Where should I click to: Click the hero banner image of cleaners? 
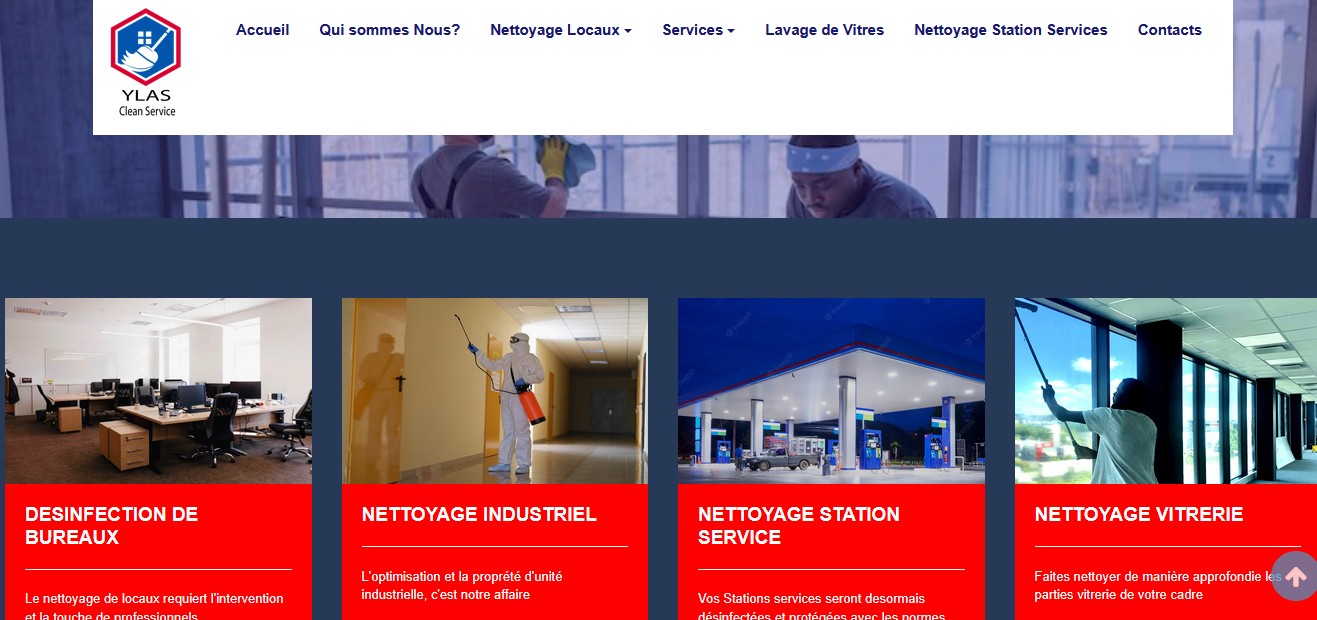coord(658,176)
